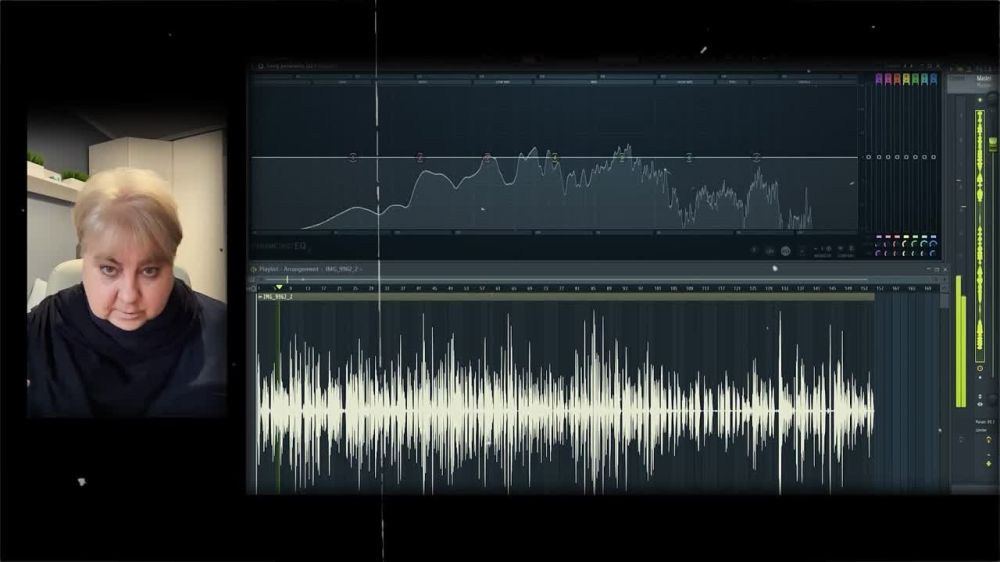Expand the IMG_9962_2 audio clip menu

click(260, 297)
